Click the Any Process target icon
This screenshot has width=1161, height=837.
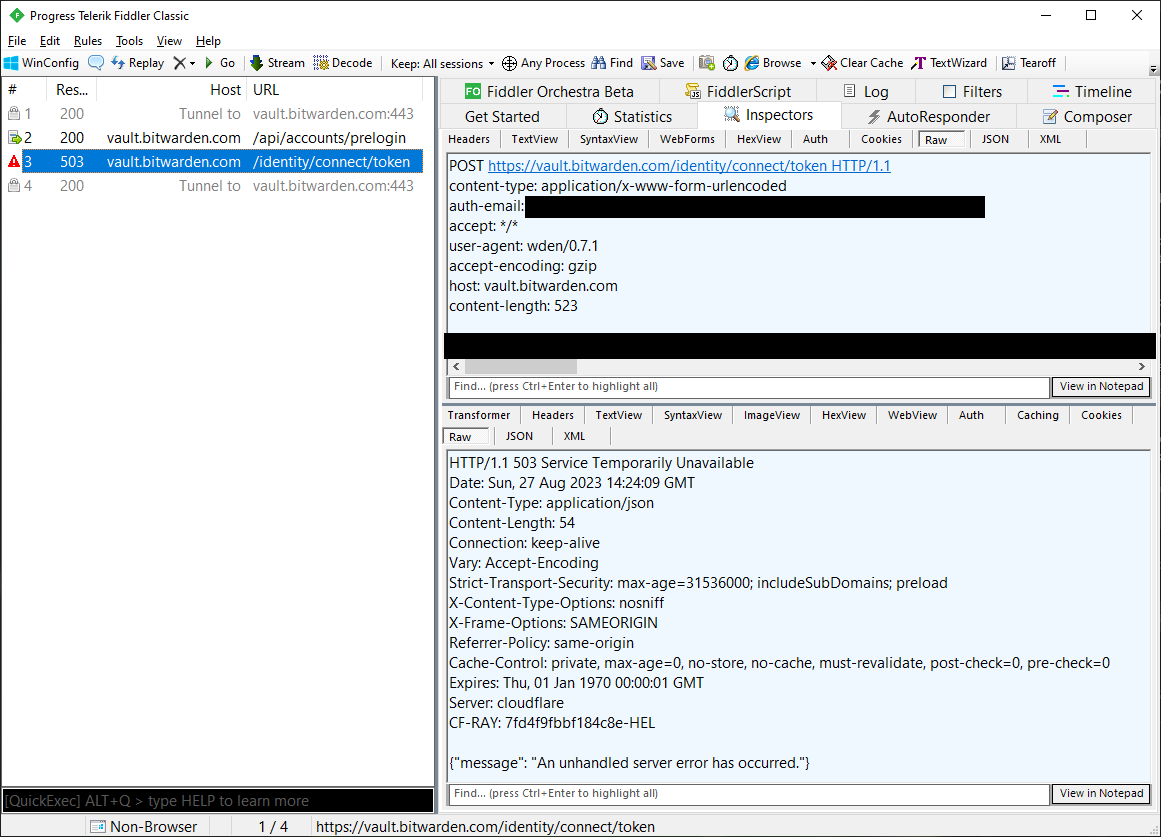509,63
